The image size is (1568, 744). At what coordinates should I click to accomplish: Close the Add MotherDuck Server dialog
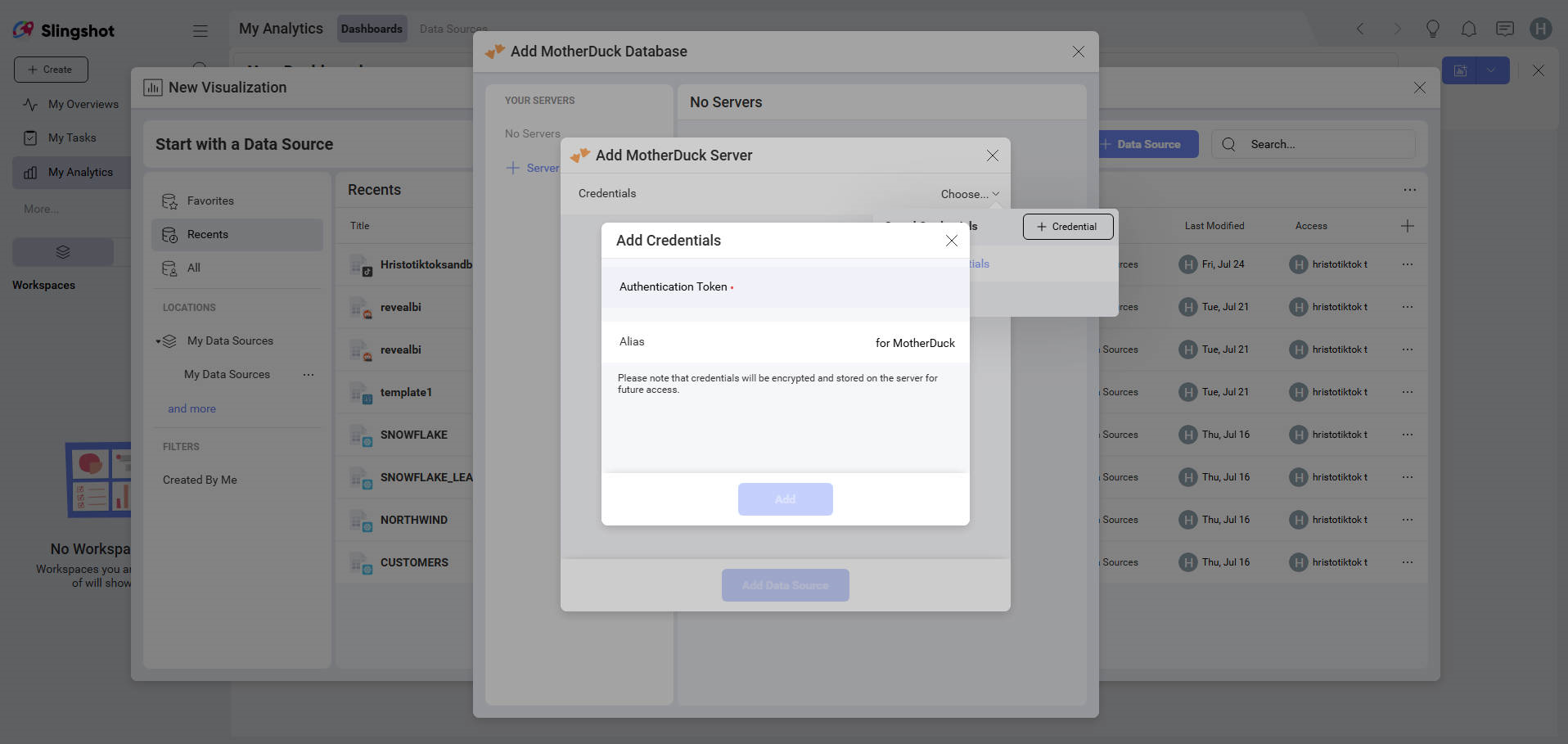993,156
